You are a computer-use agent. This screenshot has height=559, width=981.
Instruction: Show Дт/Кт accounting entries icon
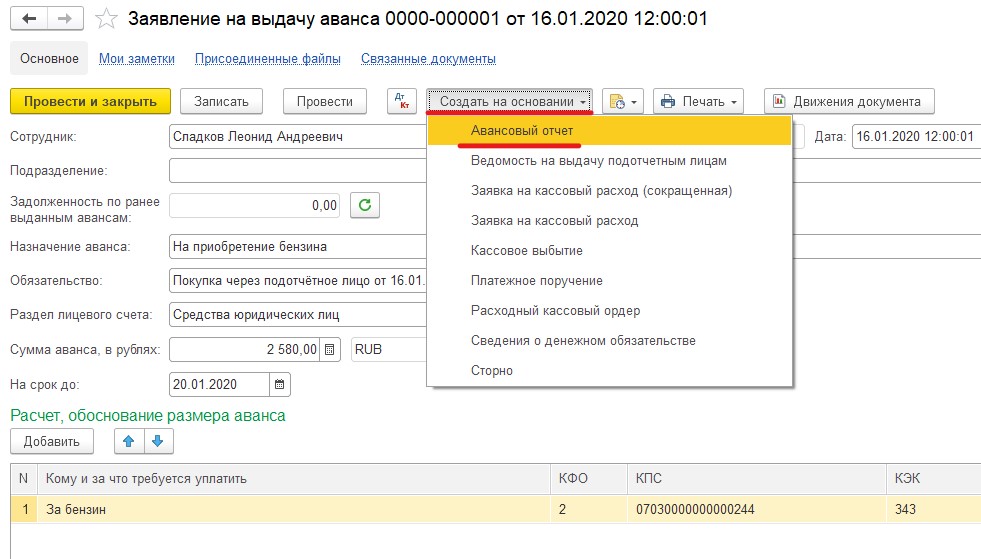(402, 101)
